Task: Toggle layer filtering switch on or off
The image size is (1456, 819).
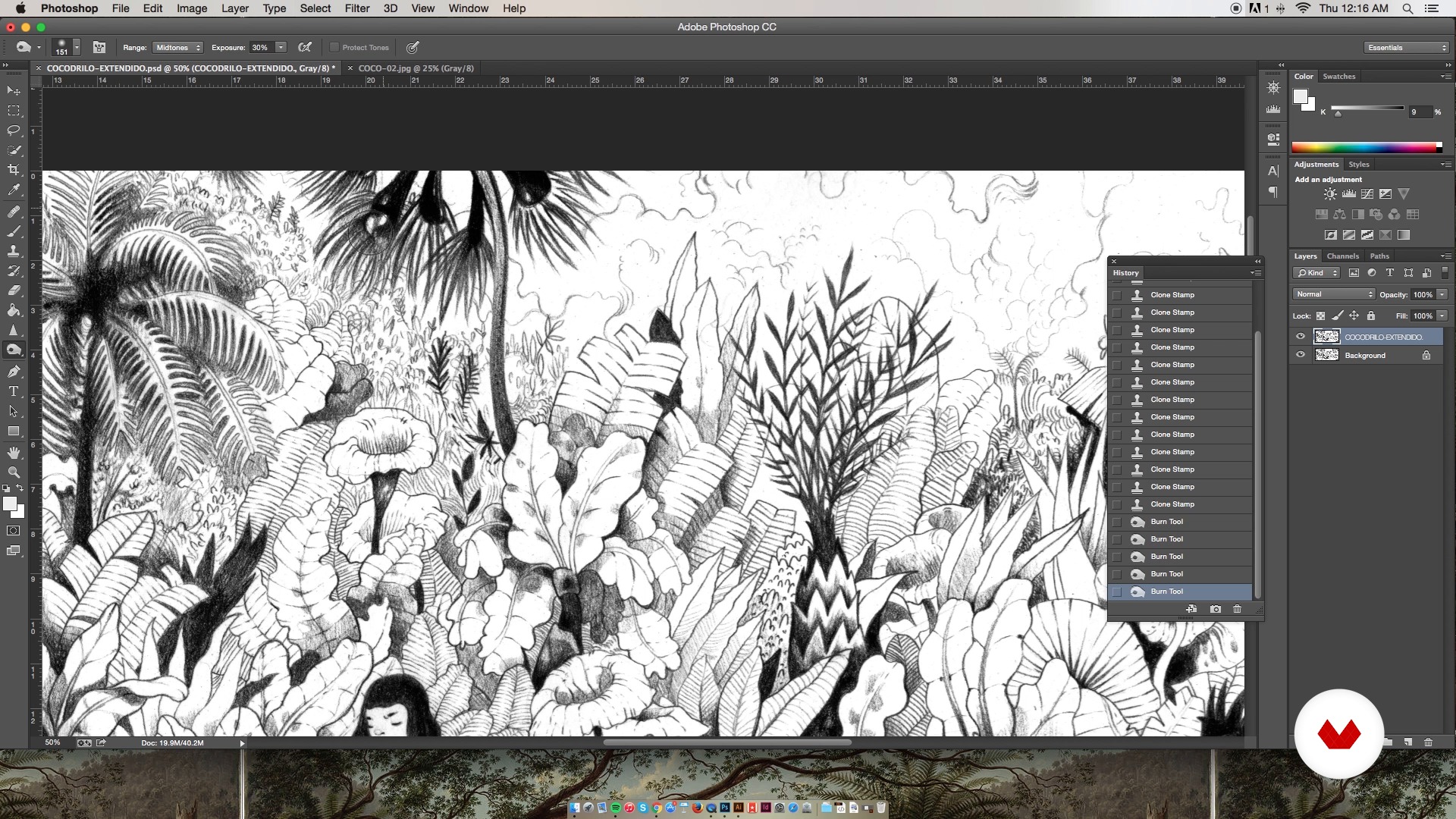Action: [x=1445, y=273]
